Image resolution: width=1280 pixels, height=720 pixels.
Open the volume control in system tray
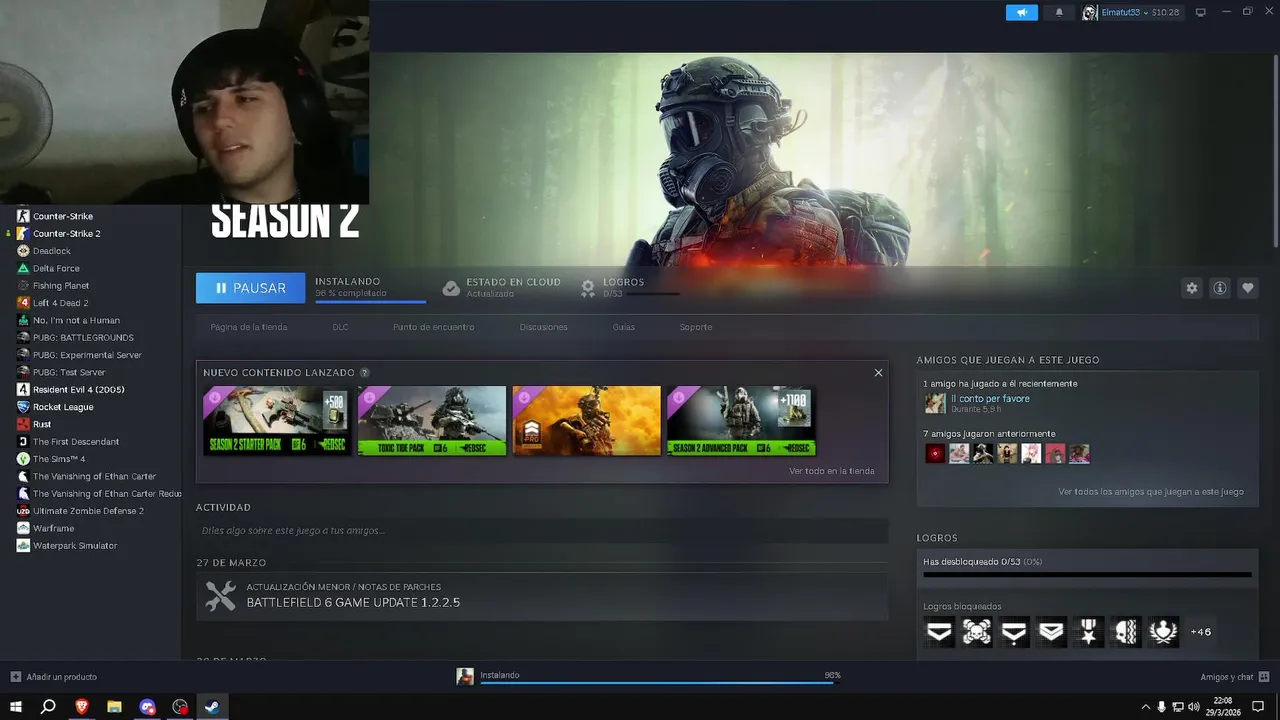click(x=1193, y=707)
